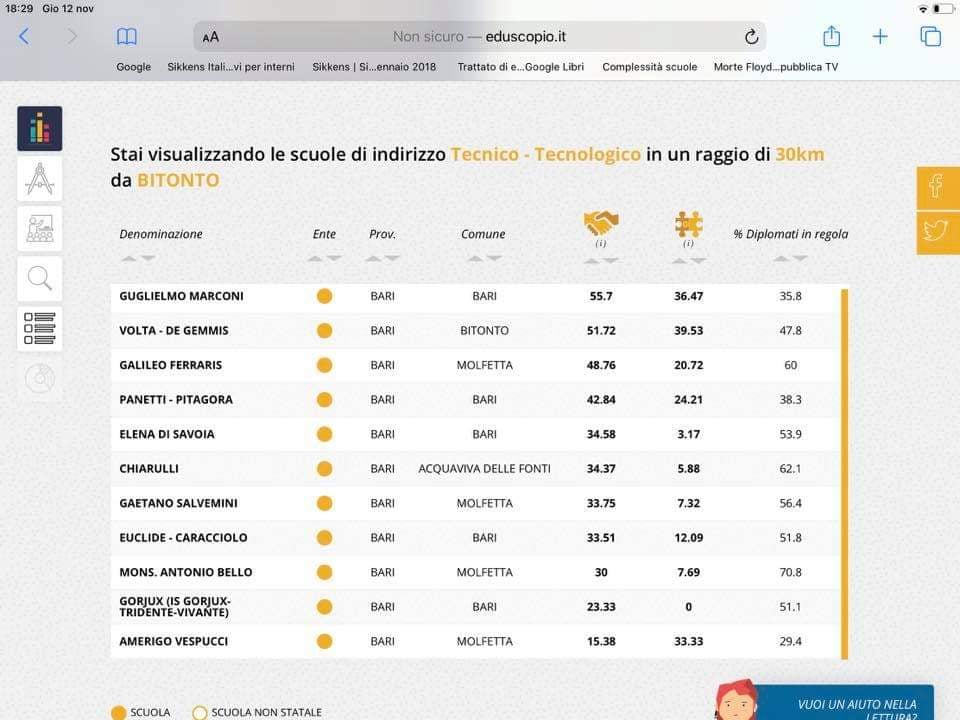960x720 pixels.
Task: Sort handshake index column ascending arrow
Action: [591, 261]
